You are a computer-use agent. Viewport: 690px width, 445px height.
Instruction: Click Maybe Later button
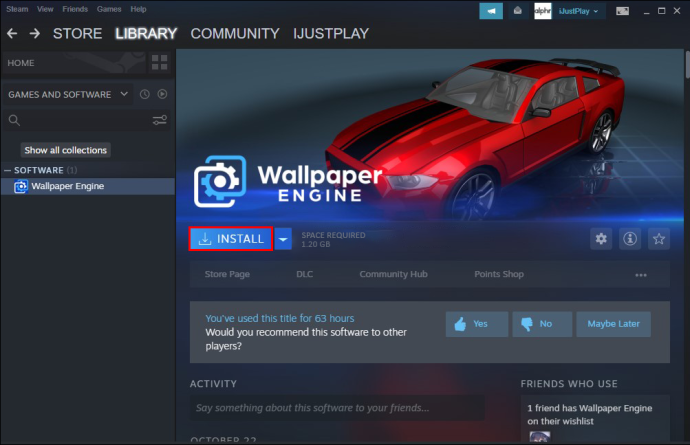613,324
